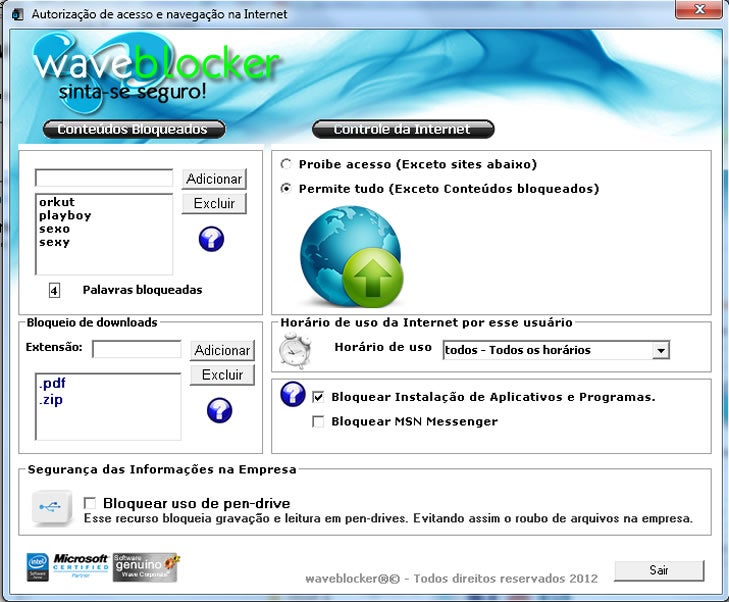Click the 'Palavras bloqueadas' label

coord(142,290)
